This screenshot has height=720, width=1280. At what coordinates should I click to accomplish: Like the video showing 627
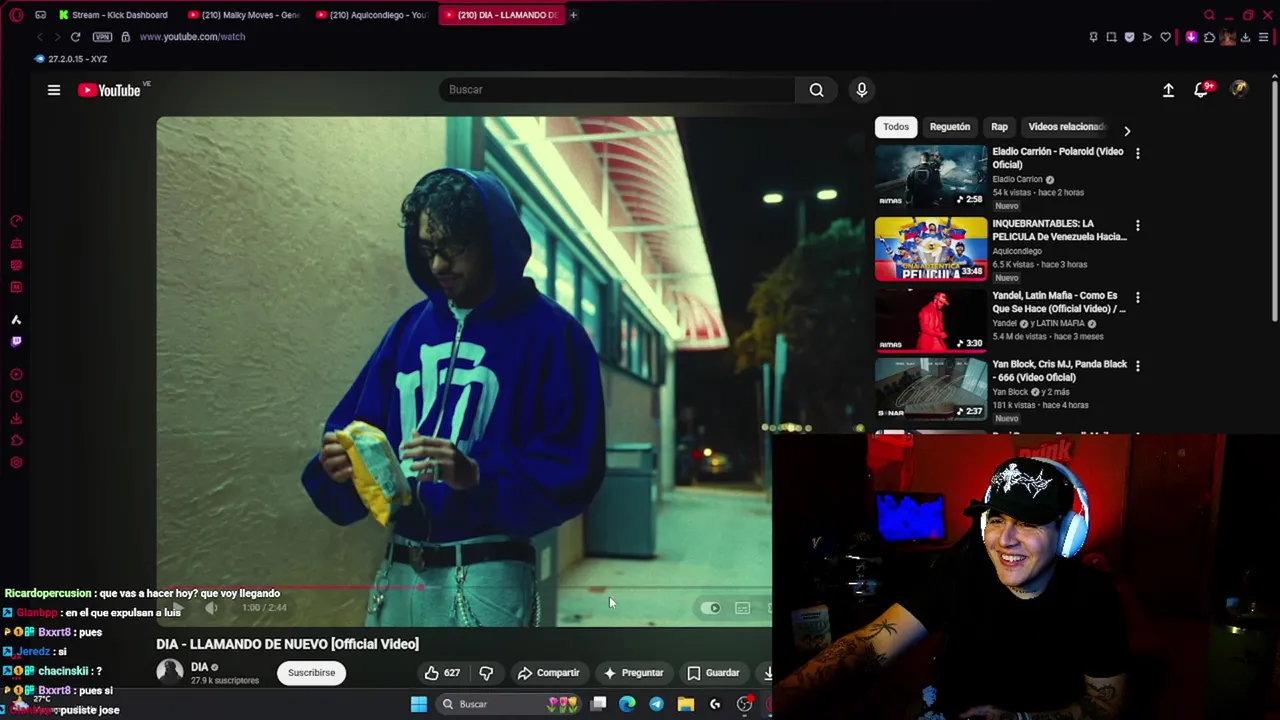pyautogui.click(x=442, y=673)
